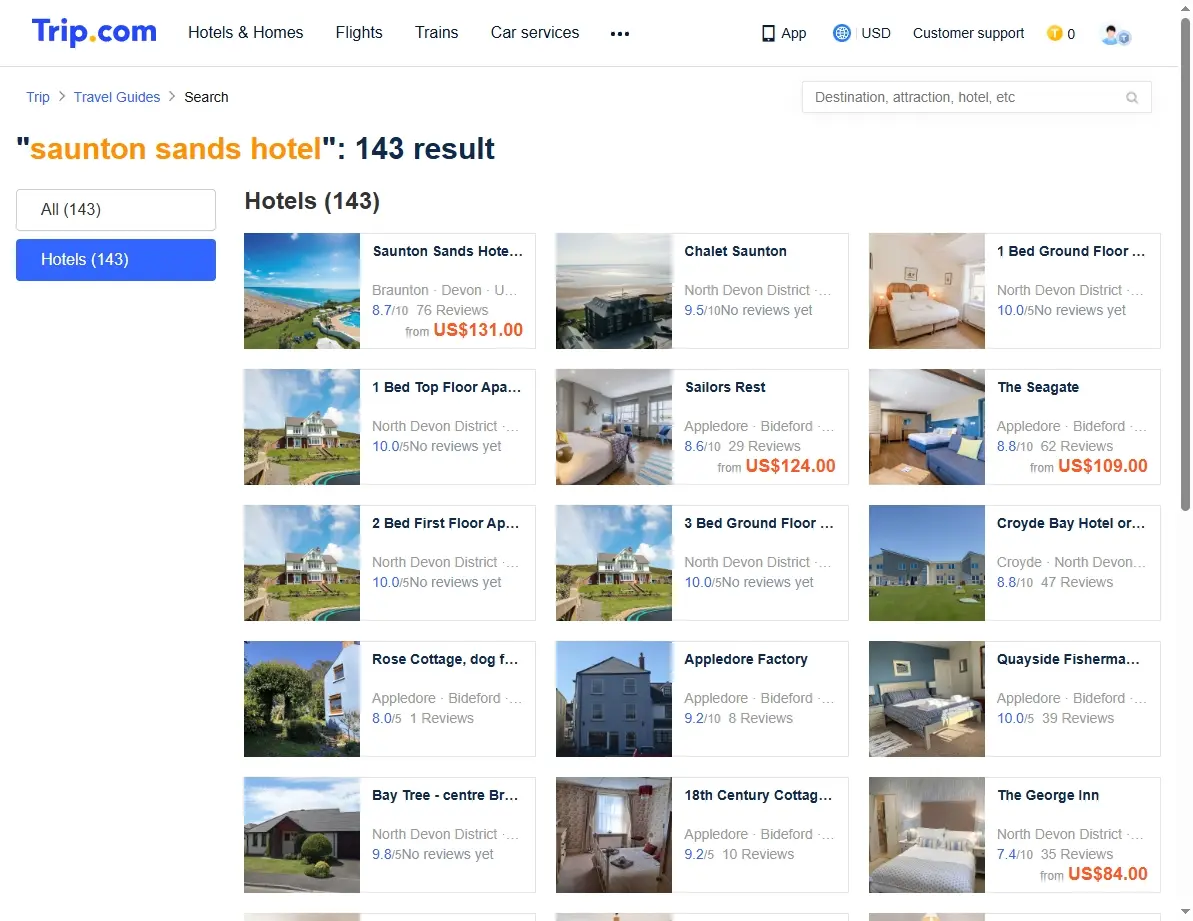Click Chalet Saunton thumbnail image

coord(614,291)
